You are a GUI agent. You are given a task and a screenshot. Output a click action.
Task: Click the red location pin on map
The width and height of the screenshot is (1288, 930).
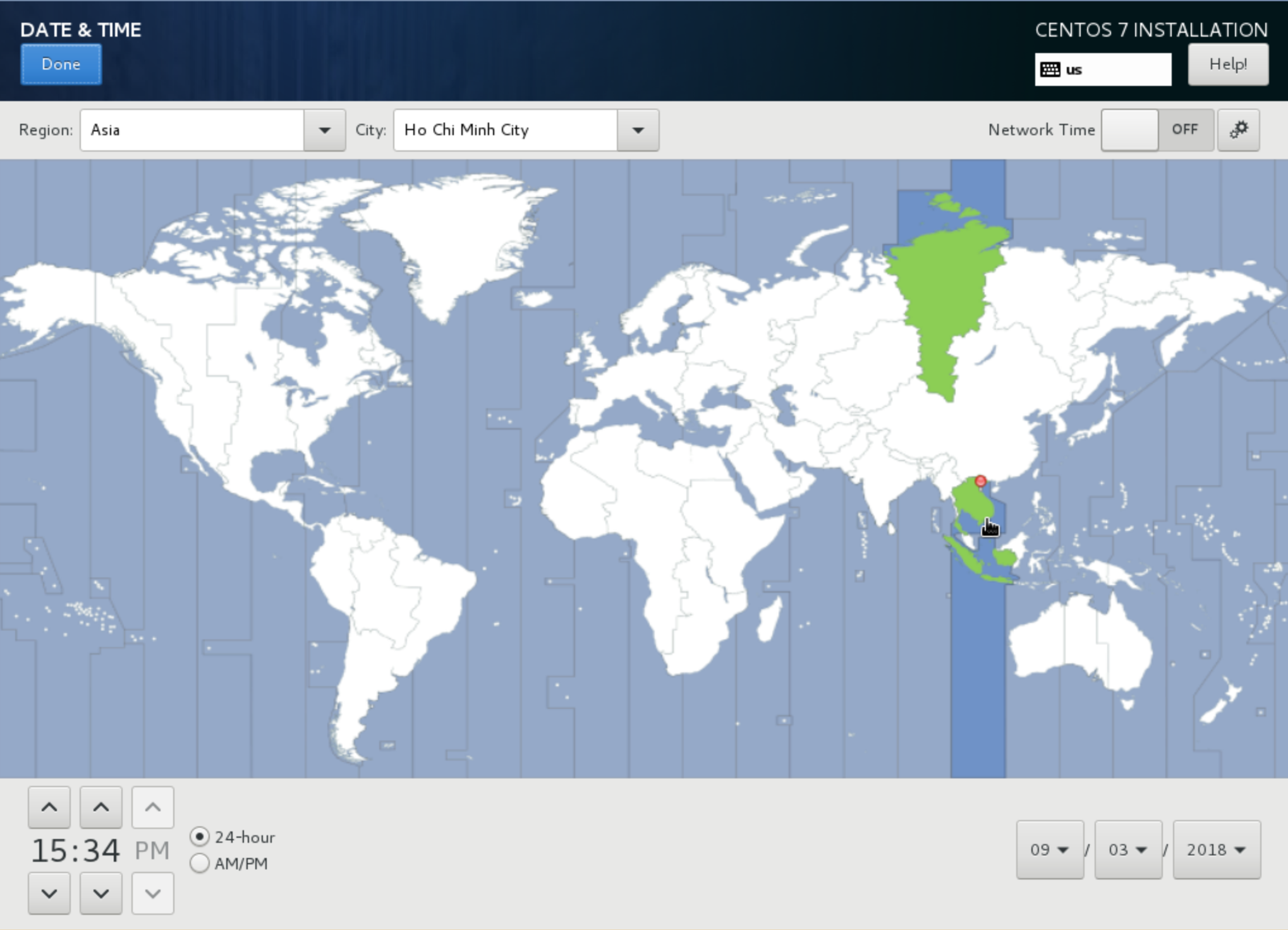pyautogui.click(x=980, y=481)
